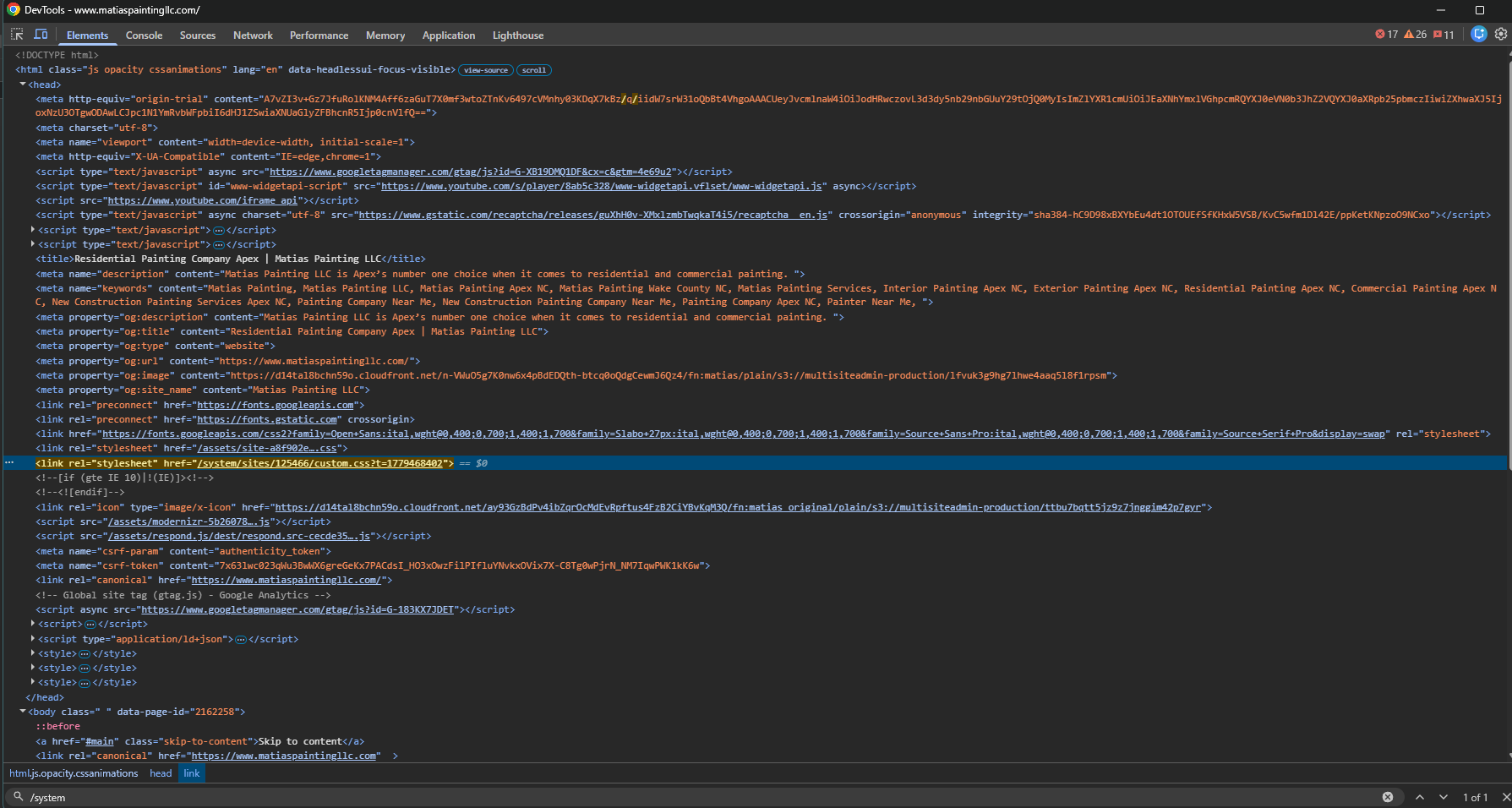
Task: Select the ::before pseudo-element row
Action: [57, 726]
